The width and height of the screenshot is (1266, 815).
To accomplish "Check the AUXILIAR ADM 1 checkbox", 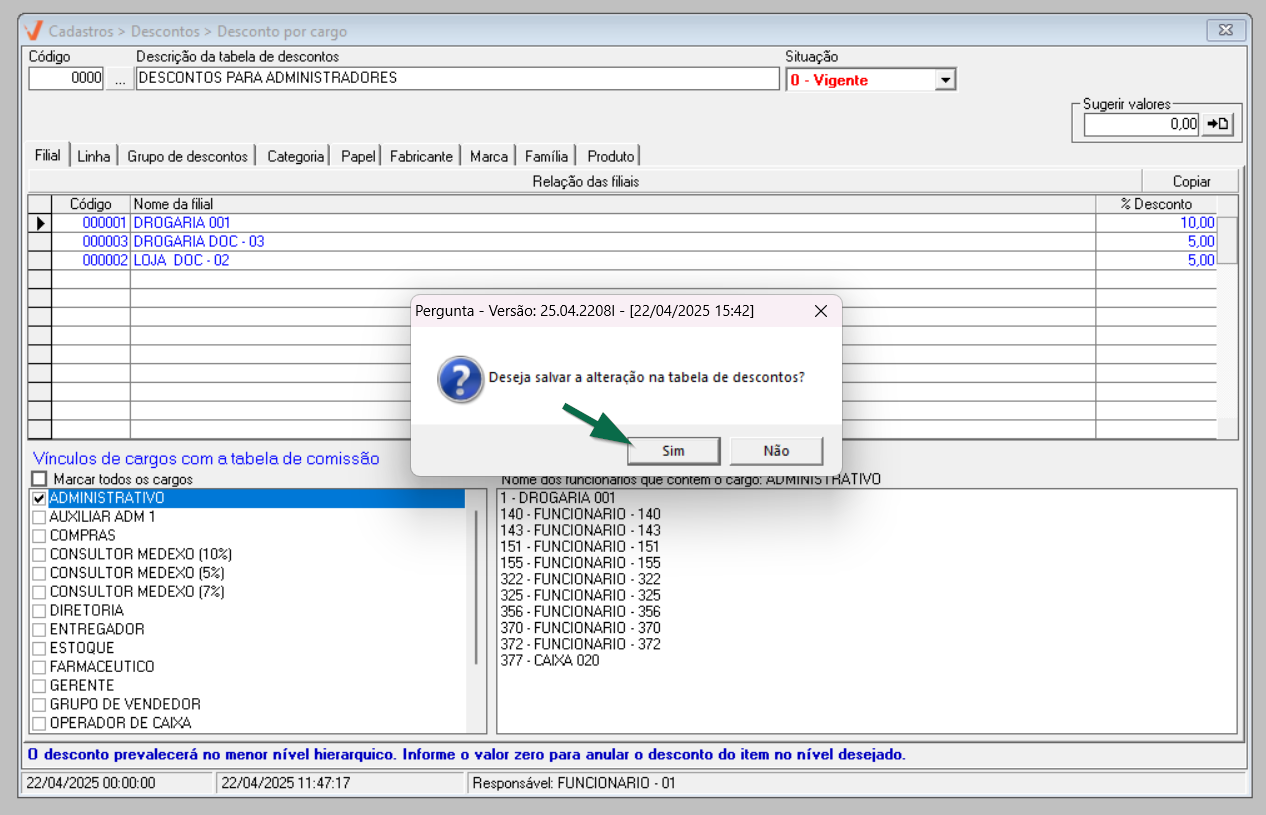I will 39,517.
